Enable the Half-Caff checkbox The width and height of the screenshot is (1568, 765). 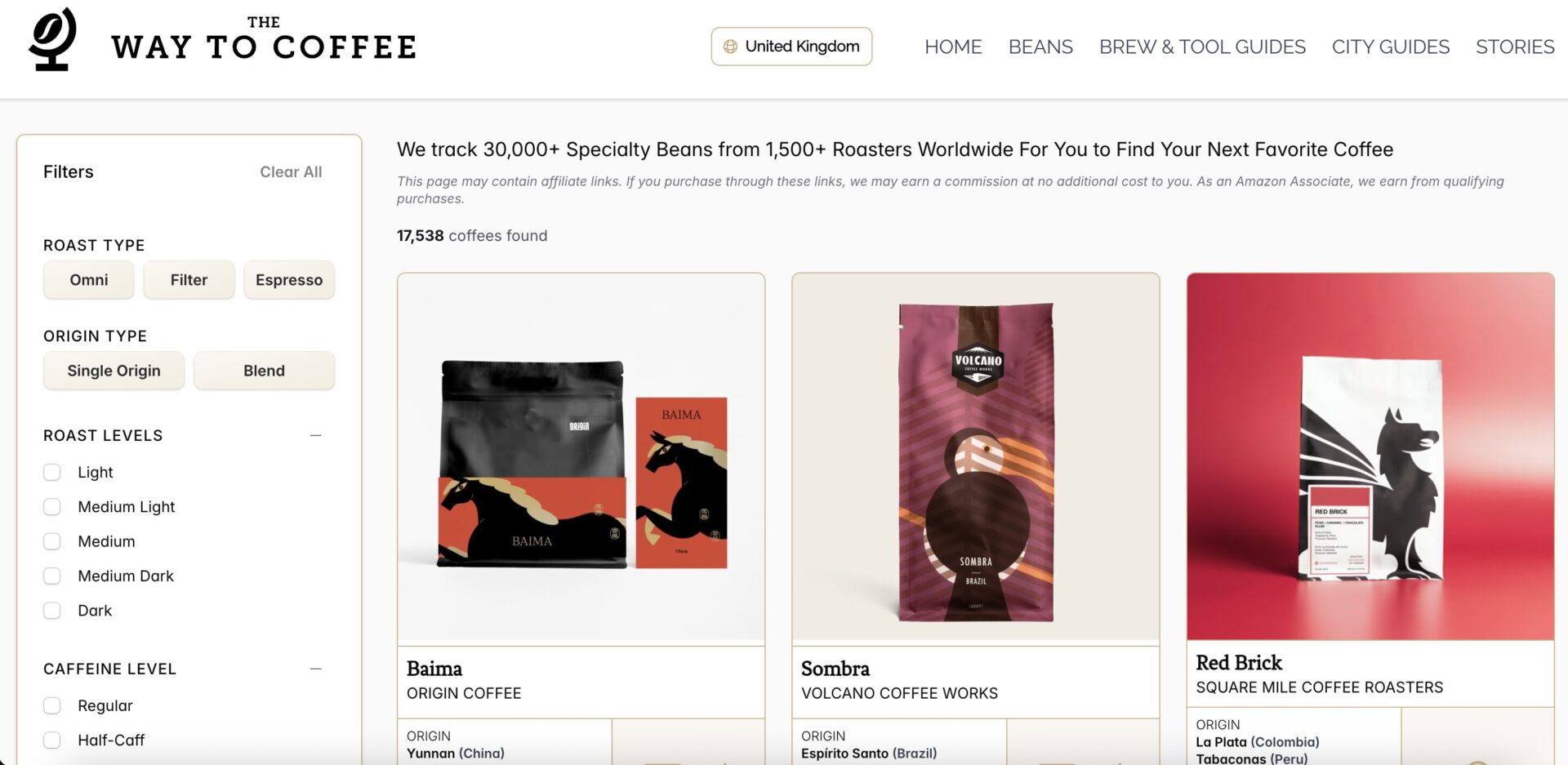52,741
